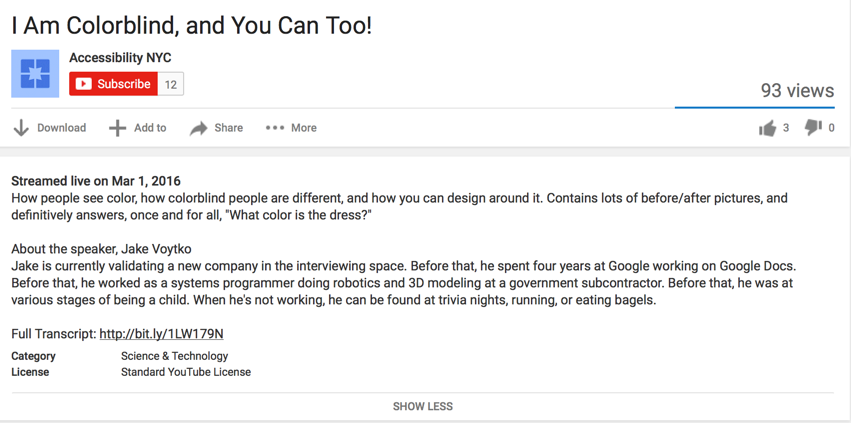851x423 pixels.
Task: Click the three dots More icon
Action: pyautogui.click(x=275, y=128)
